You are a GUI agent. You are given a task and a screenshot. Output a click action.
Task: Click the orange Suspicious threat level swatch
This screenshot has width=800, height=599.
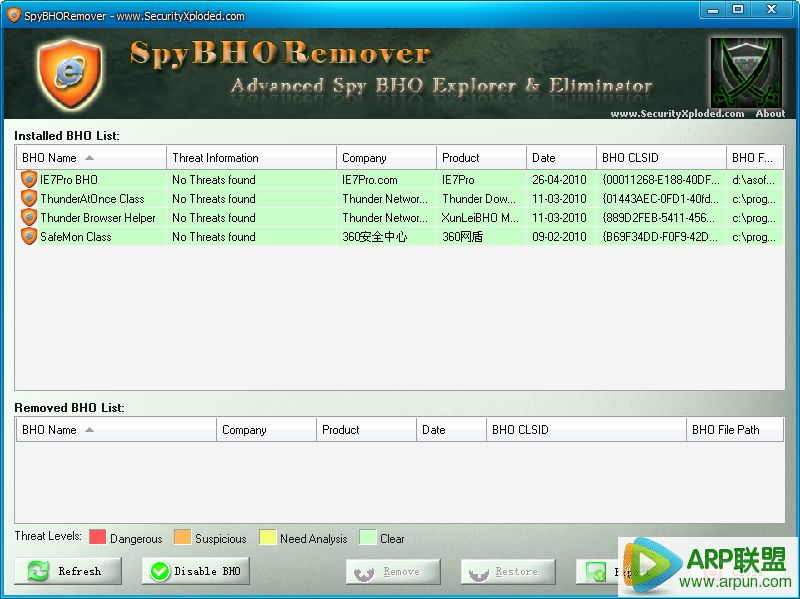[182, 537]
